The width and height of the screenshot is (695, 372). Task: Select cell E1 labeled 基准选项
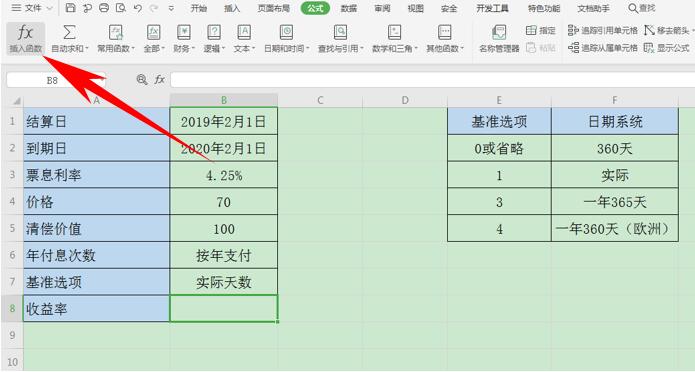(499, 121)
